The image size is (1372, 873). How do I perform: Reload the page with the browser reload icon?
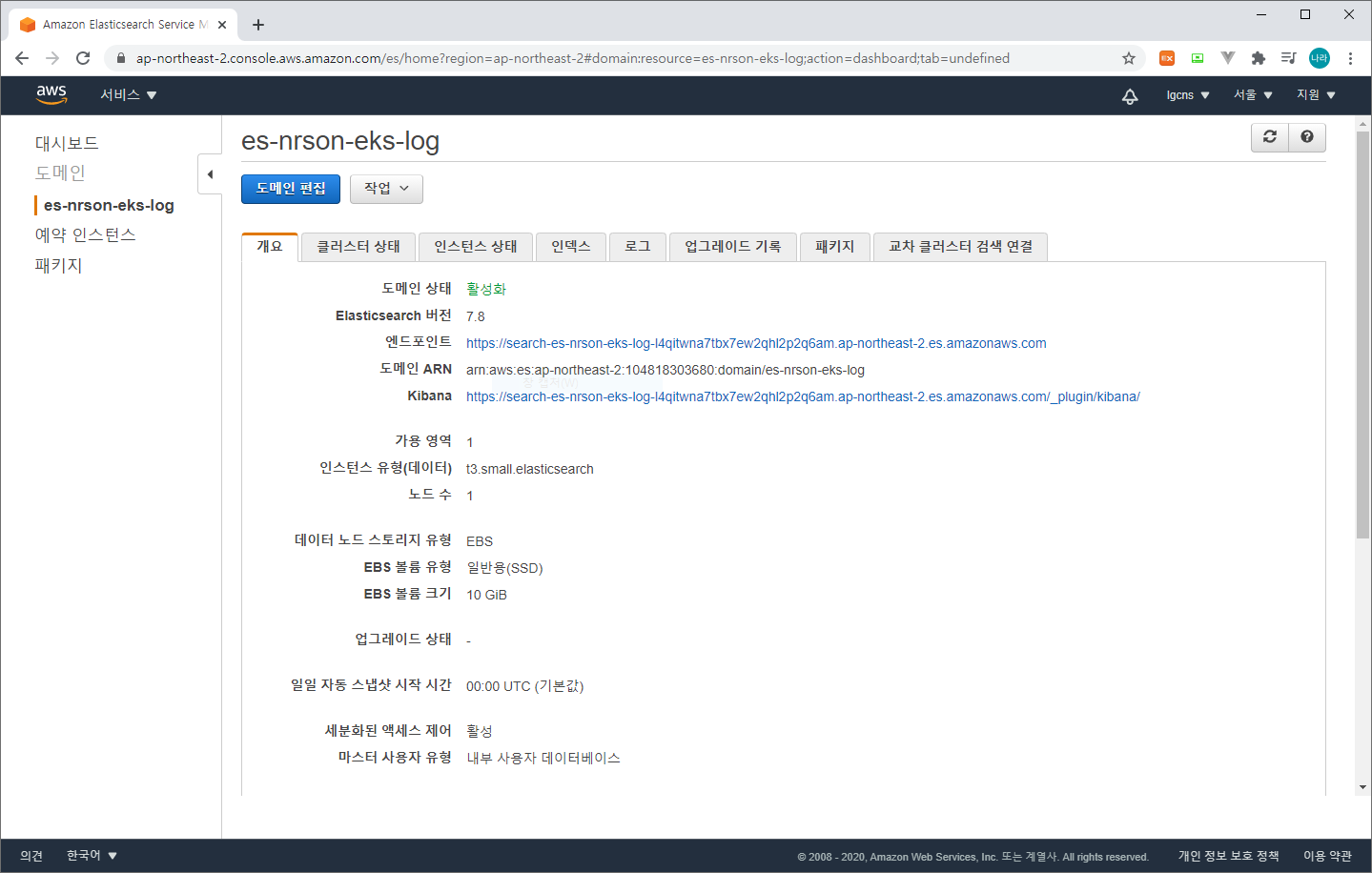click(x=83, y=58)
